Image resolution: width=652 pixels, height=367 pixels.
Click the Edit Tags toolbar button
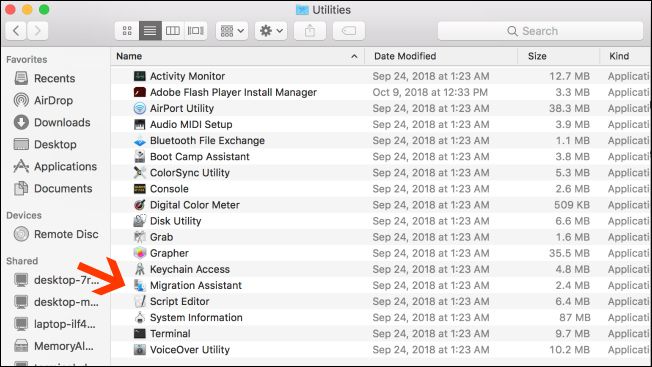349,31
